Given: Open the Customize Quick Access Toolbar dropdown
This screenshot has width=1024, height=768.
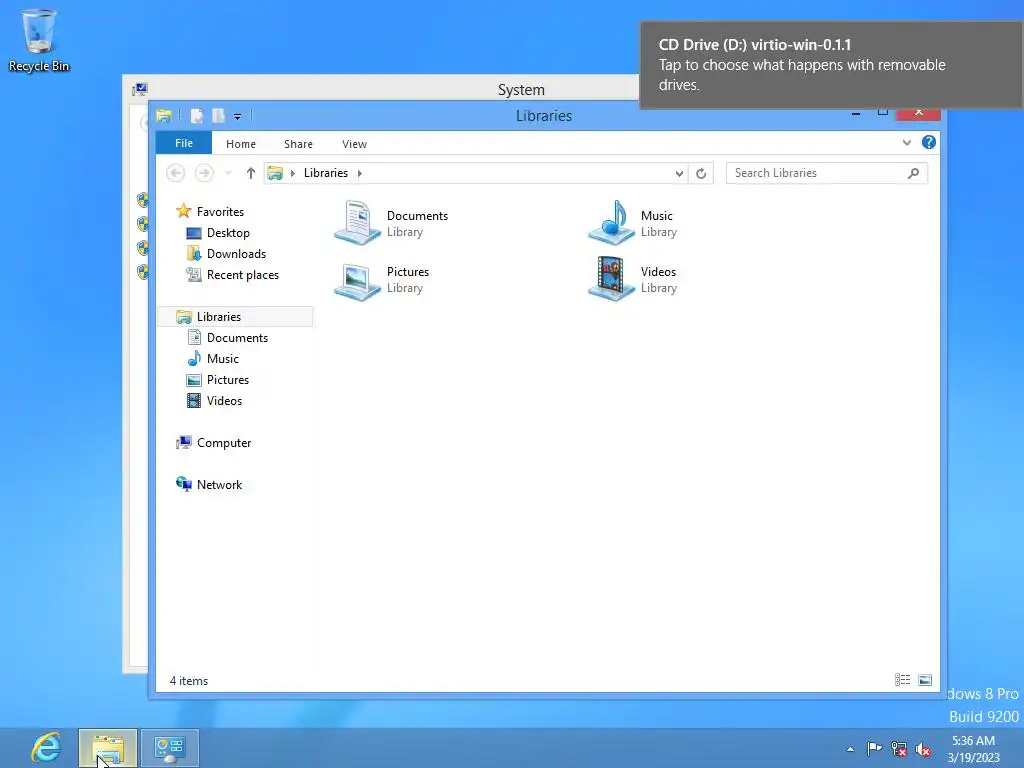Looking at the screenshot, I should point(238,117).
